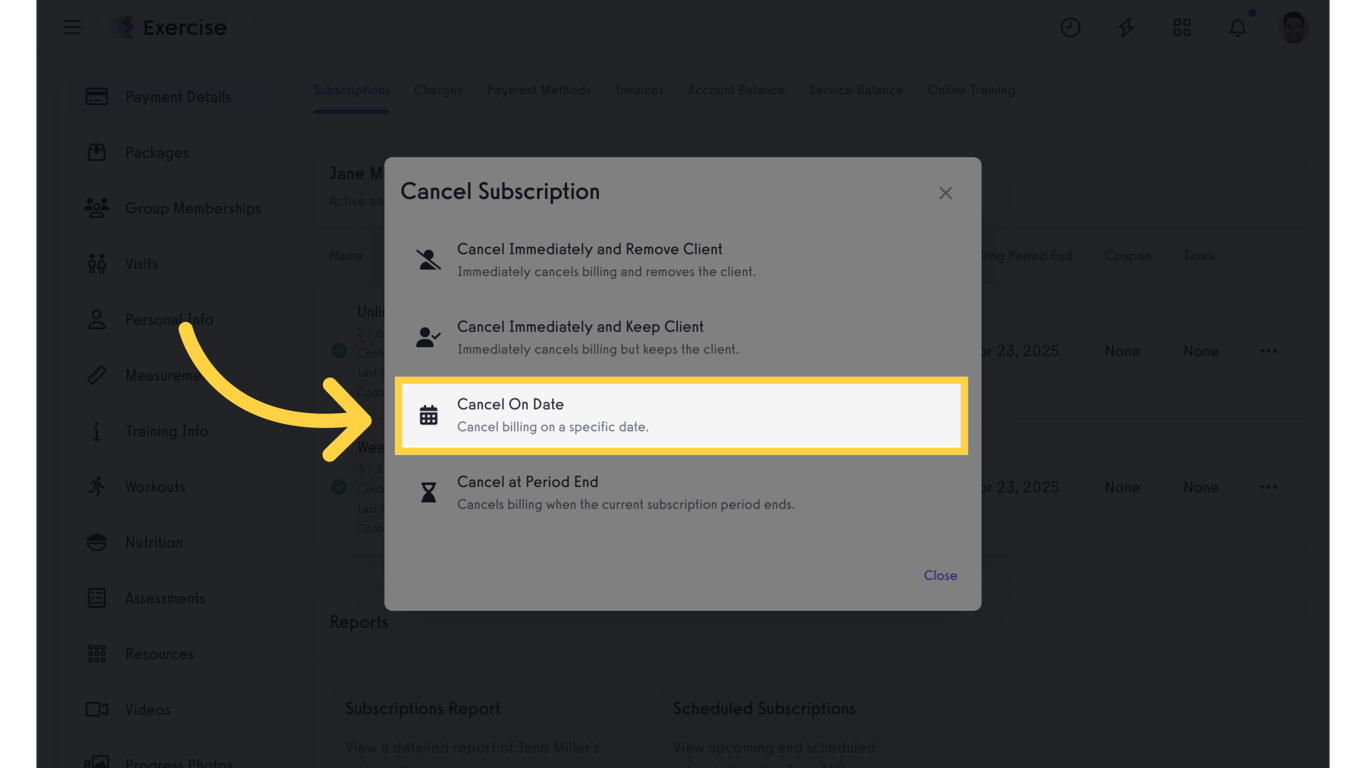Screen dimensions: 1366x768
Task: Open the apps grid icon
Action: [1182, 28]
